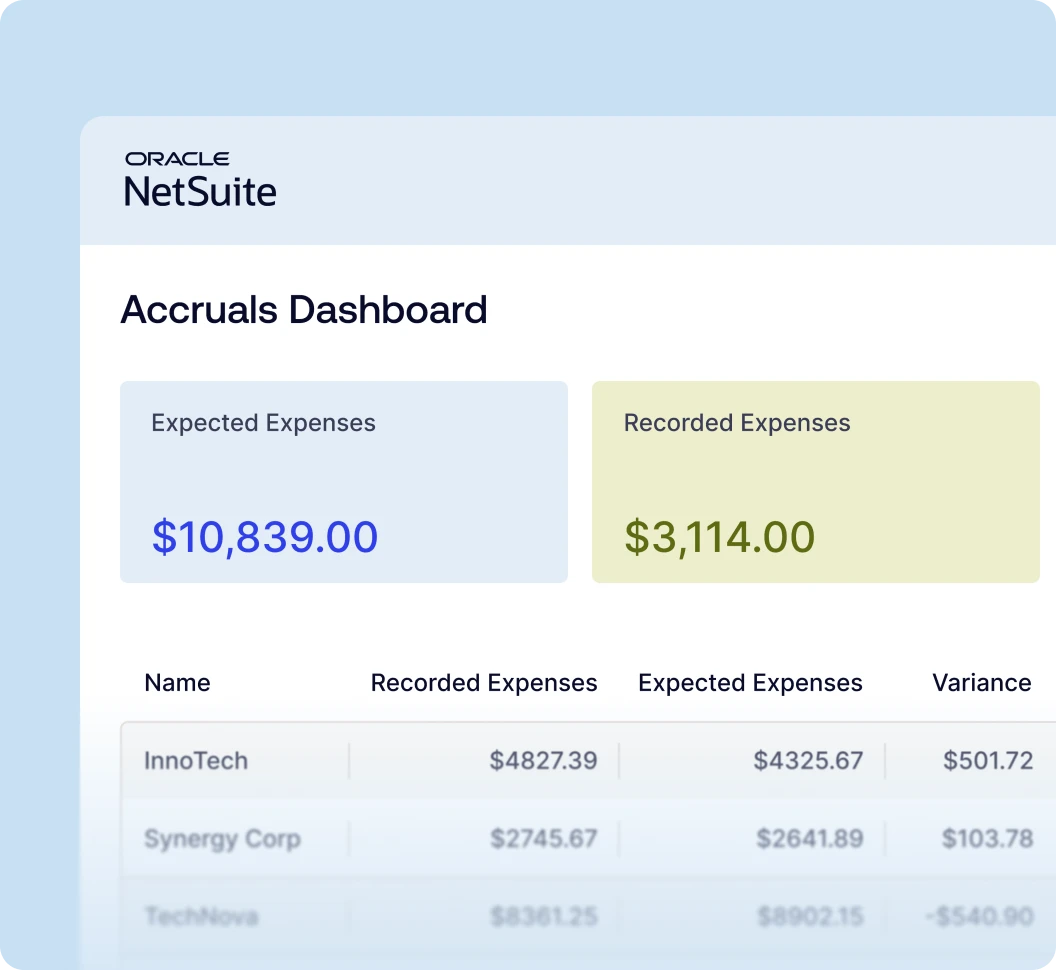Click the Oracle NetSuite logo
The height and width of the screenshot is (970, 1056).
(200, 180)
